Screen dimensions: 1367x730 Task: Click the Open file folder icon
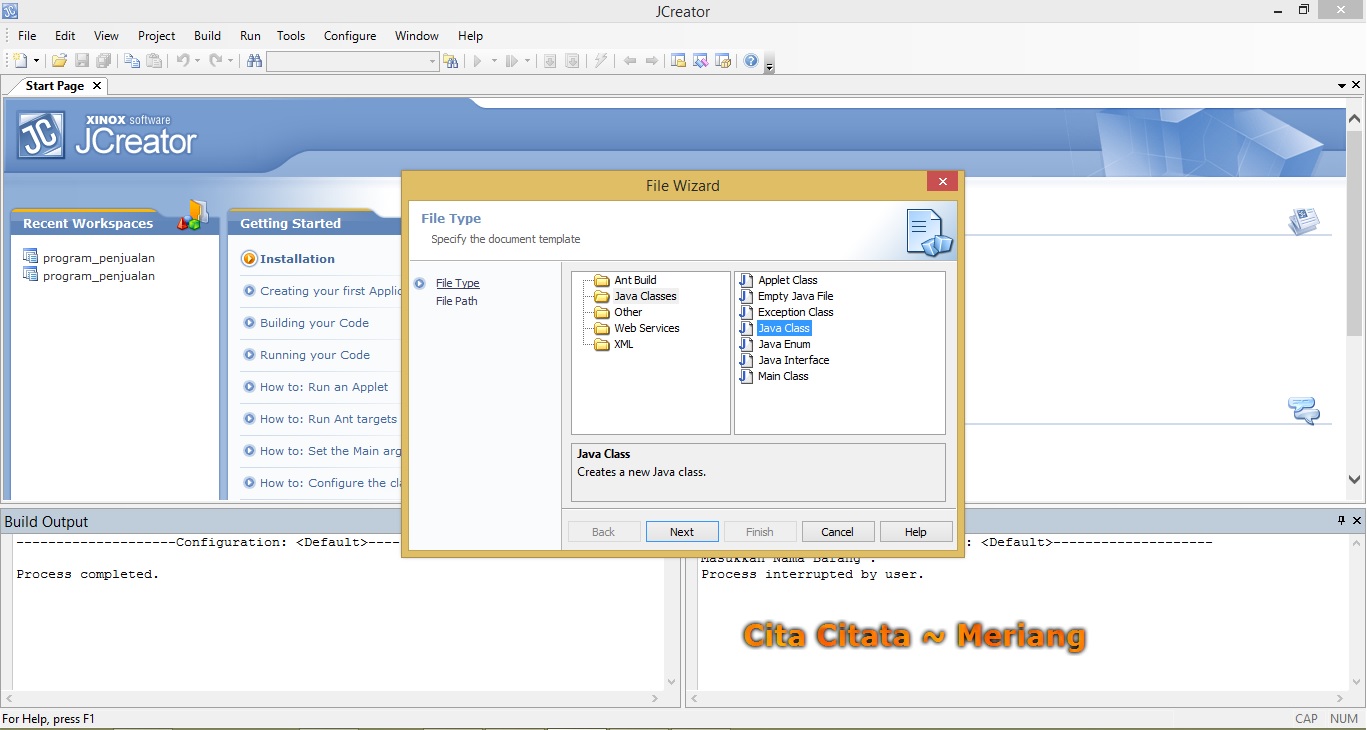coord(60,61)
